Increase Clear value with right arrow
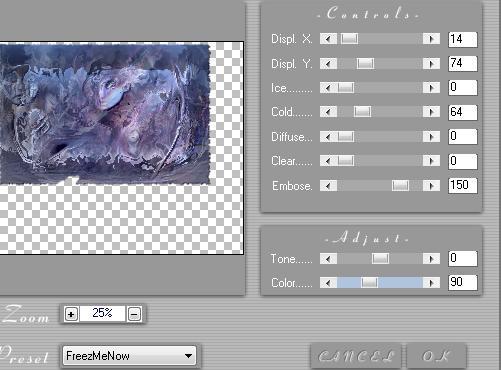501x370 pixels. tap(431, 161)
